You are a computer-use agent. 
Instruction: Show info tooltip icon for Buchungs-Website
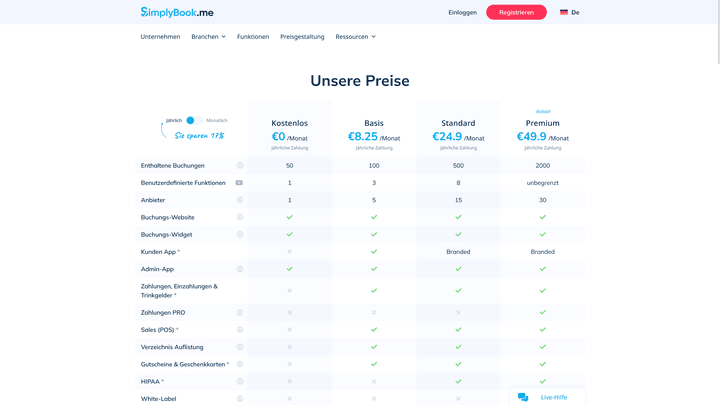tap(239, 217)
